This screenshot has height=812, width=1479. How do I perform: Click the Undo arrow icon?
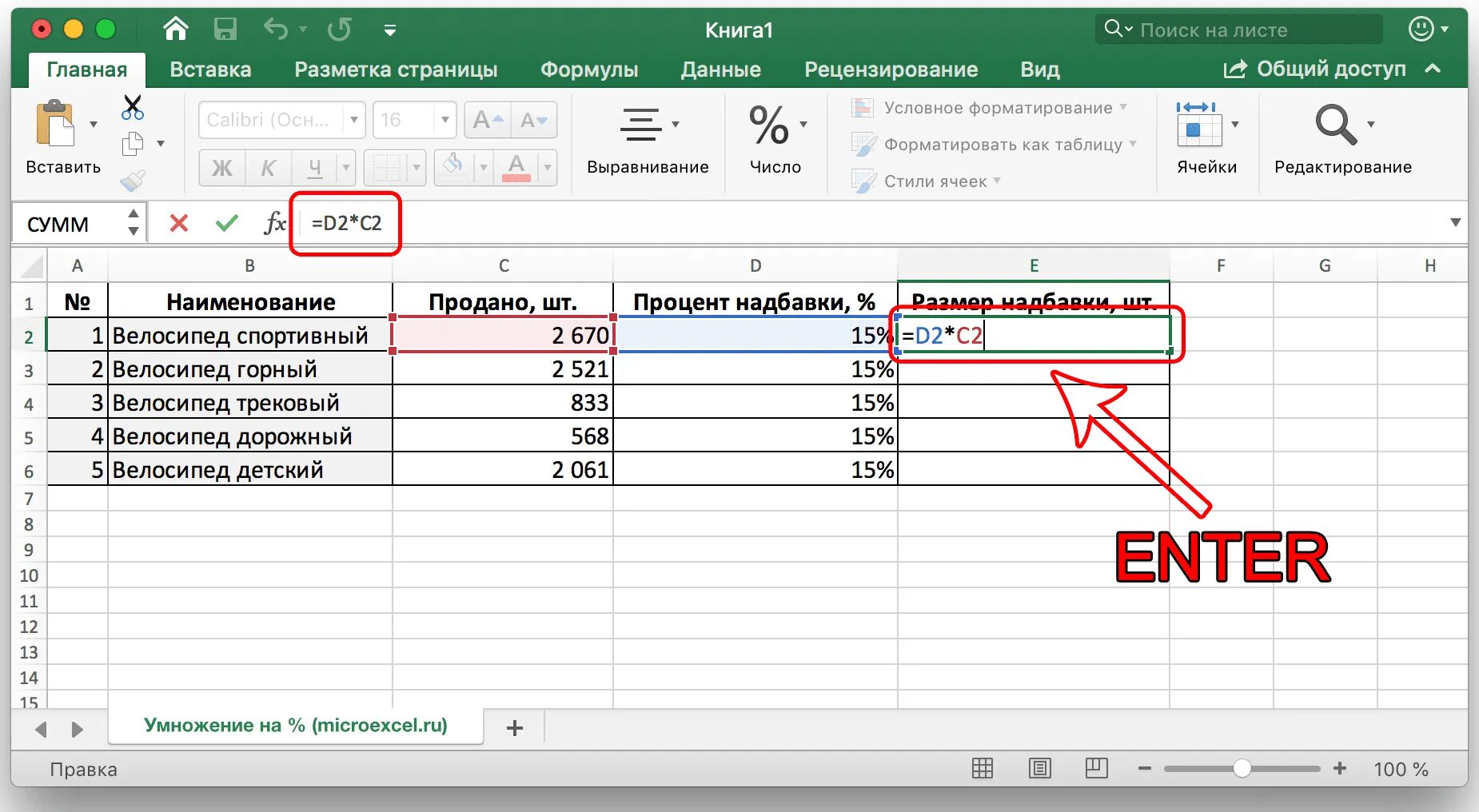pyautogui.click(x=276, y=30)
